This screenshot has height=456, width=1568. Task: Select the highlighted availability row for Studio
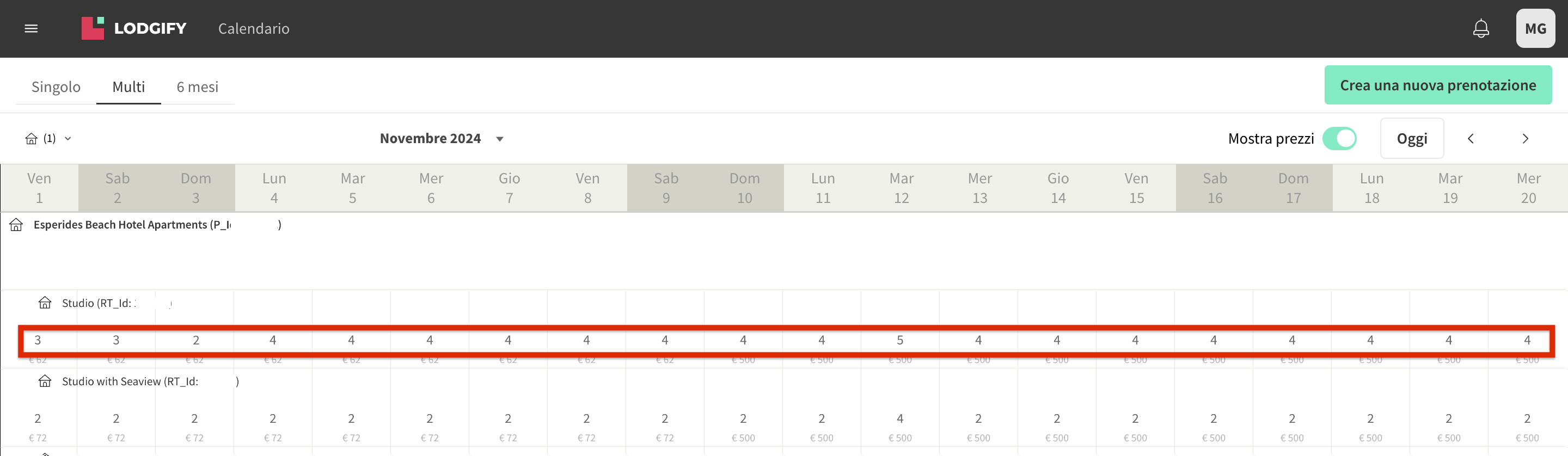coord(784,341)
